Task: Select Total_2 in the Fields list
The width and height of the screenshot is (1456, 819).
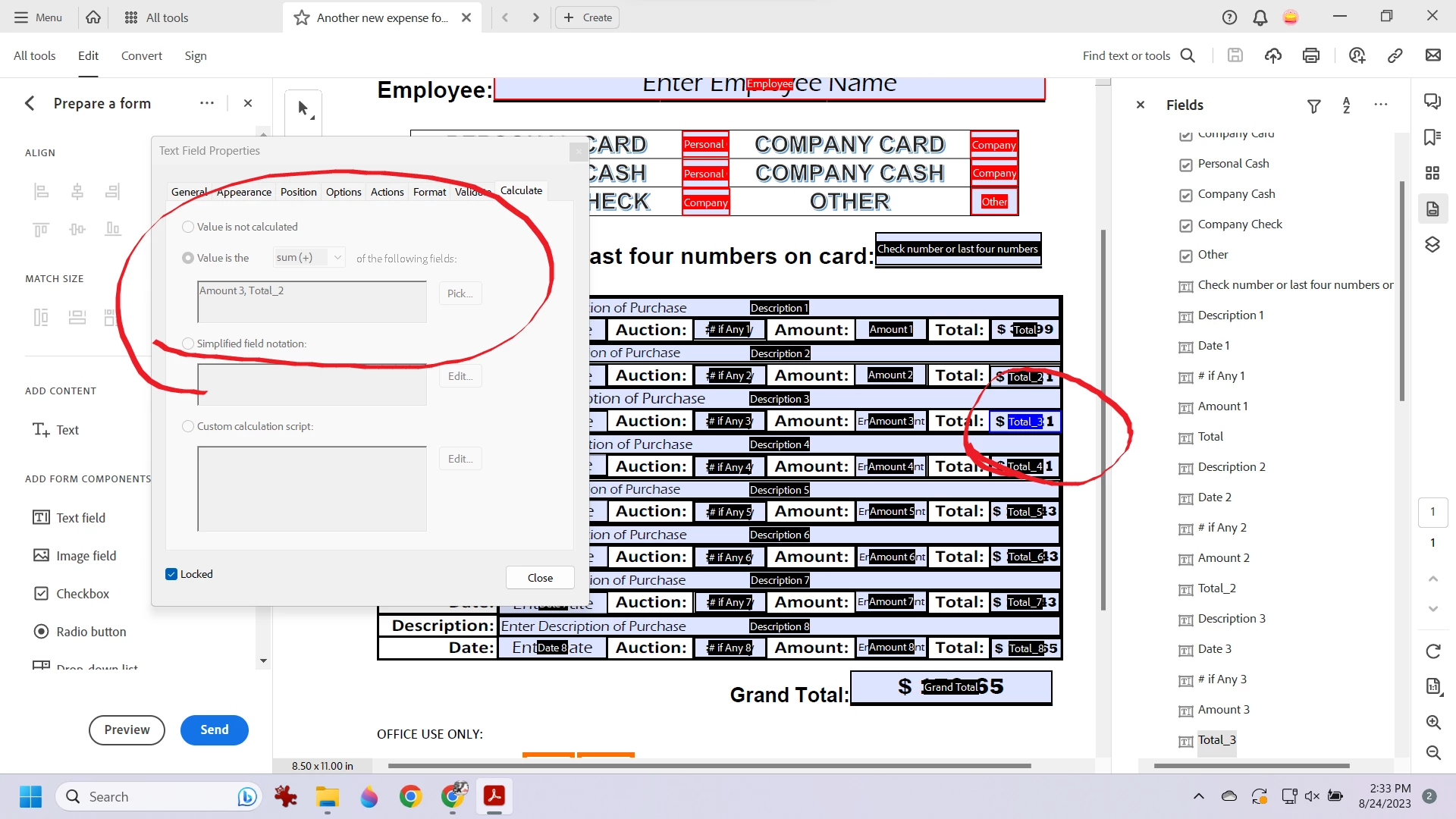Action: pos(1216,588)
